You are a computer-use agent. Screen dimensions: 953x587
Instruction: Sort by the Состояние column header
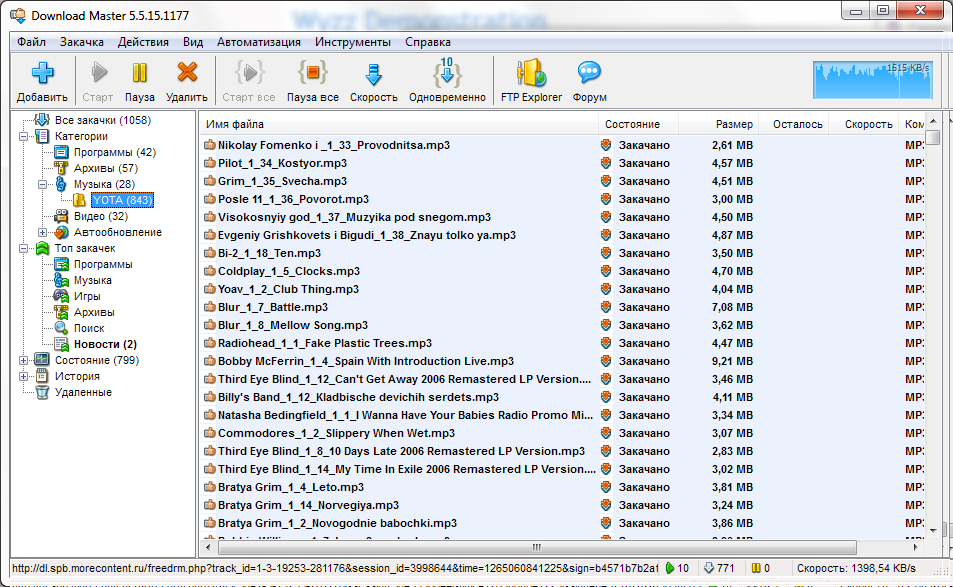pyautogui.click(x=638, y=124)
